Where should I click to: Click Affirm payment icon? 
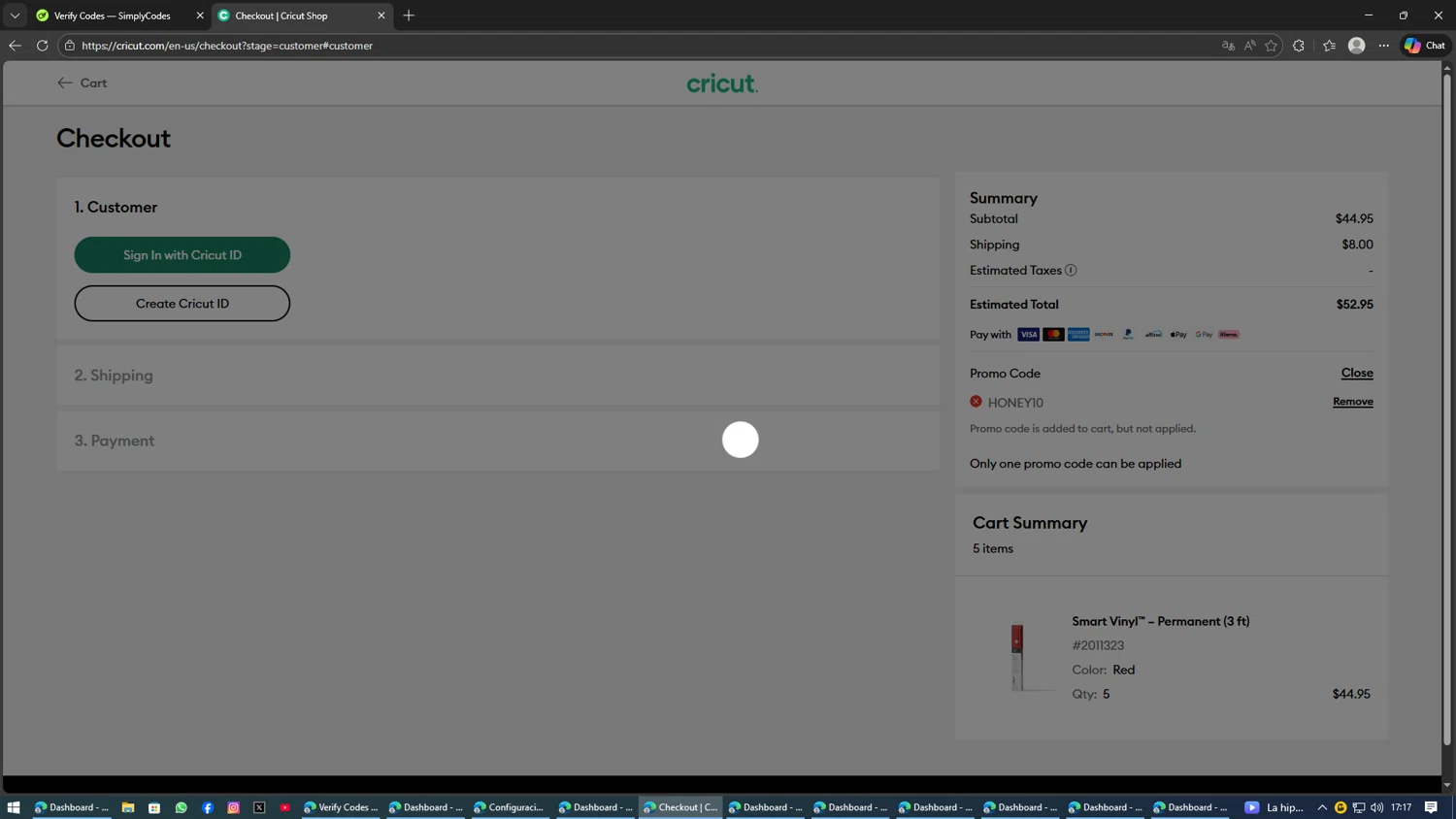point(1153,335)
